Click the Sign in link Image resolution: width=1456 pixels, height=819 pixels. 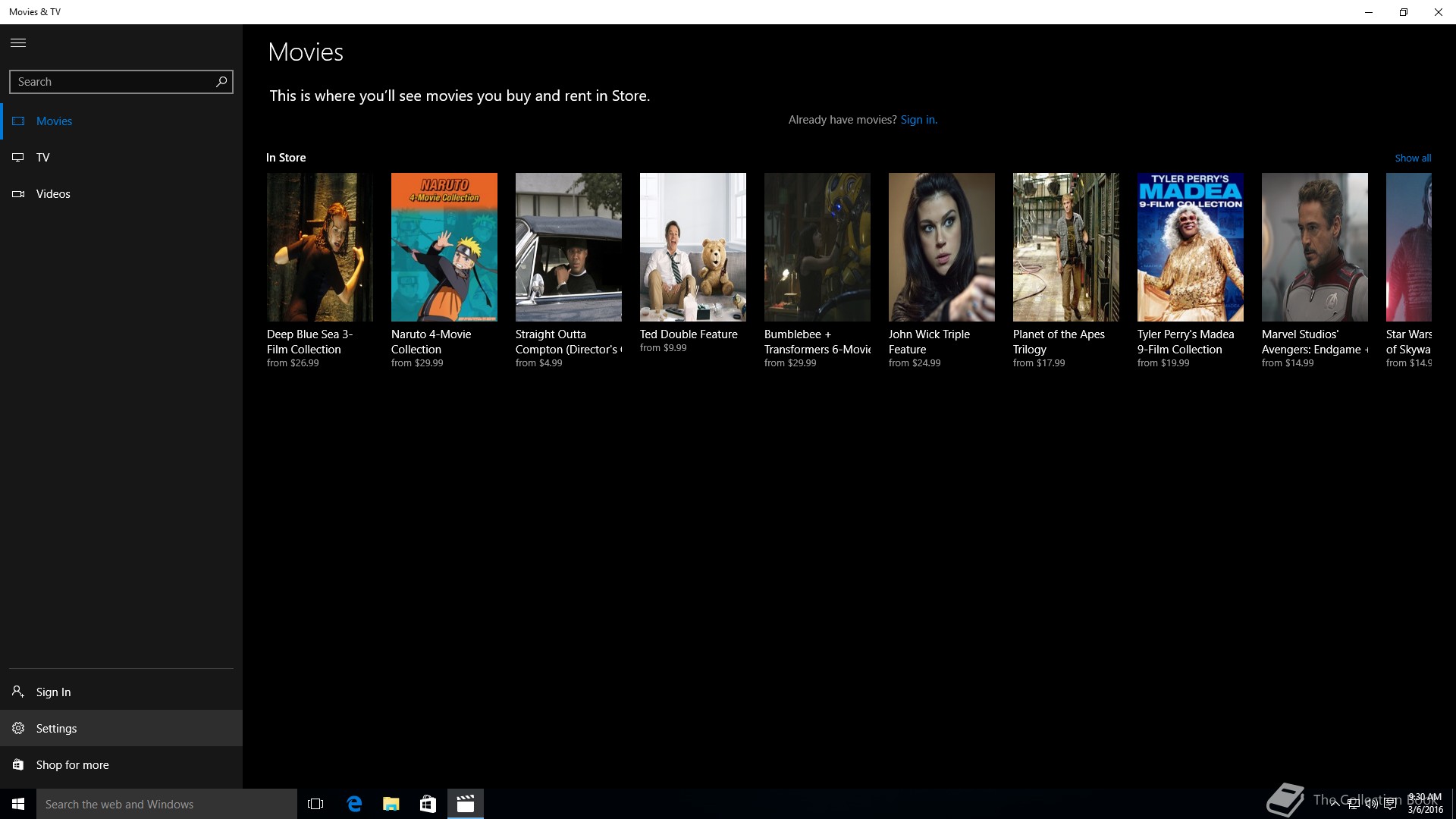pos(918,120)
